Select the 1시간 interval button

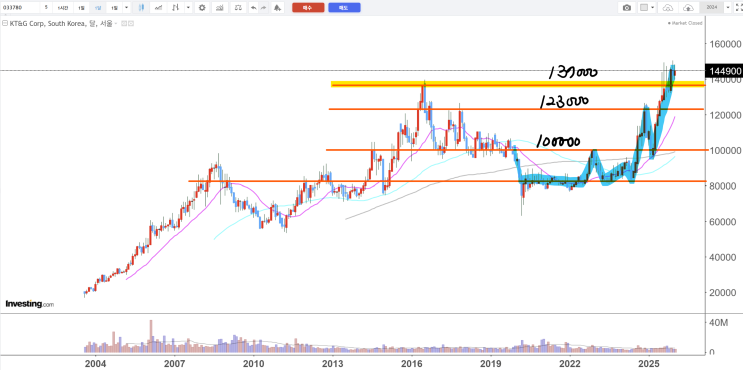(x=62, y=8)
